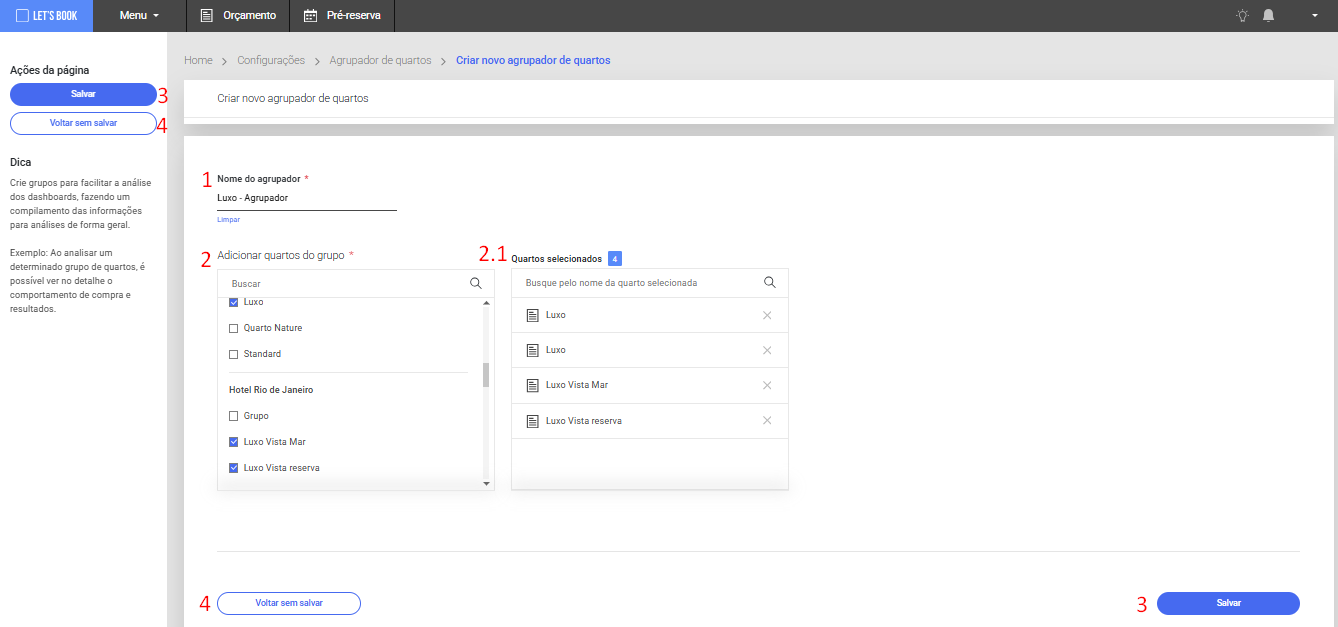Viewport: 1338px width, 627px height.
Task: Click the search icon in the Buscar field
Action: point(476,283)
